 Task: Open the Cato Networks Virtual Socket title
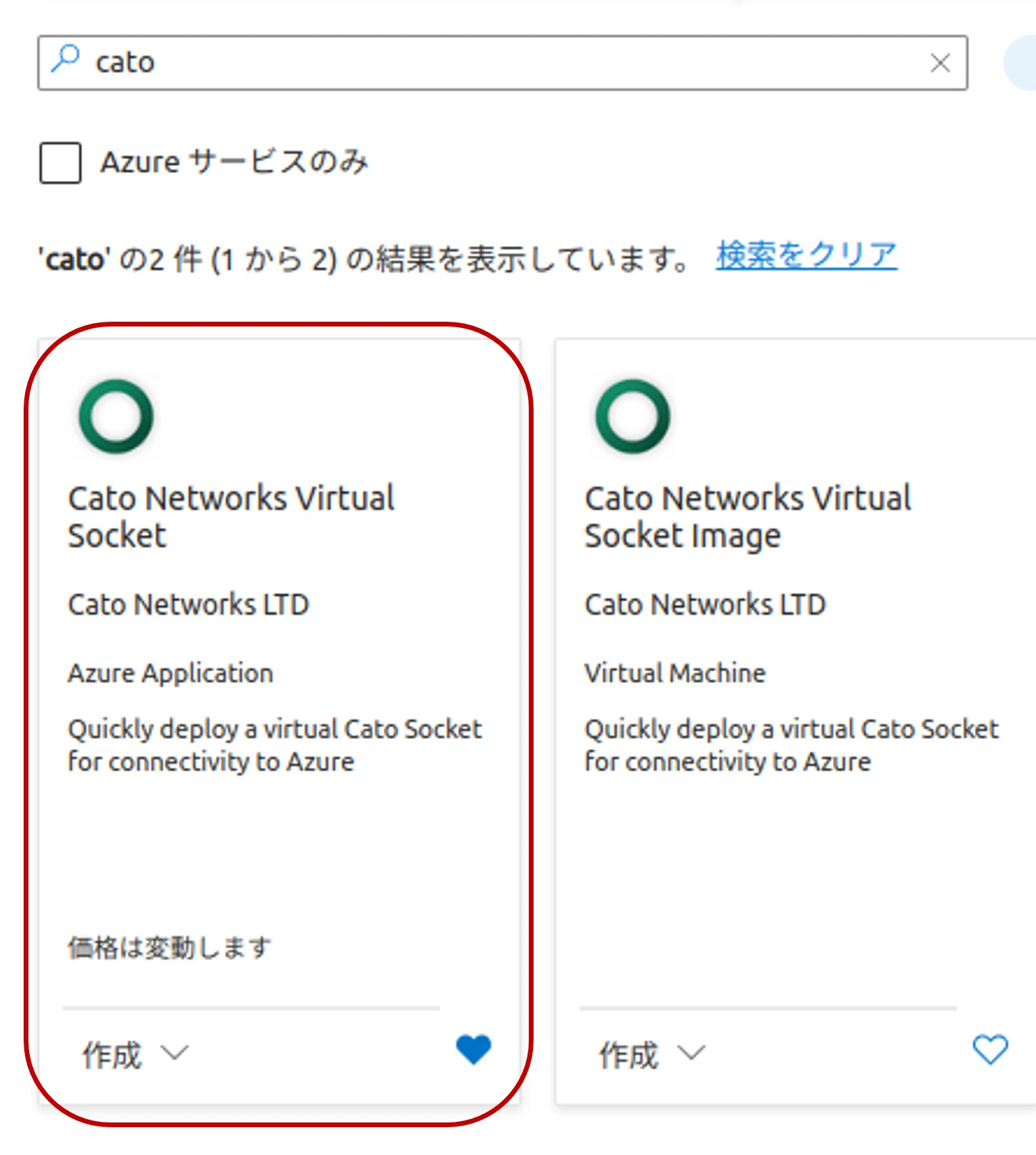coord(231,516)
